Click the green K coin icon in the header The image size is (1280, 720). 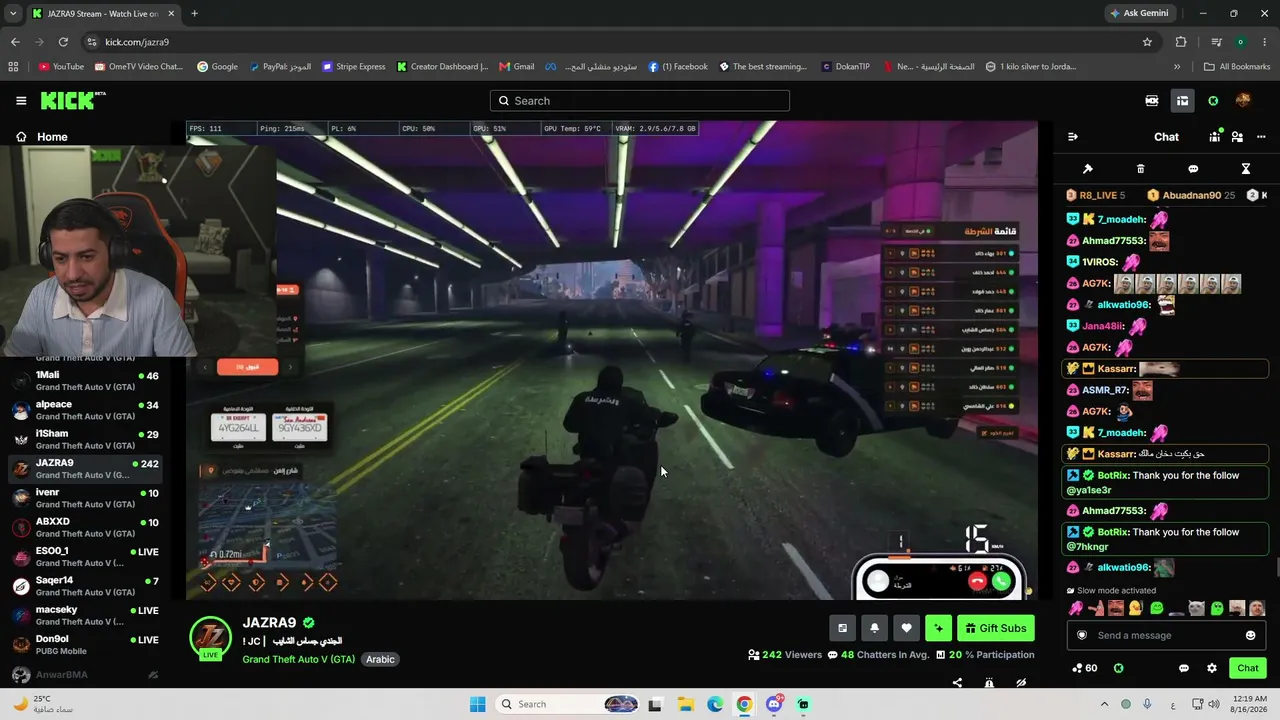click(1213, 101)
